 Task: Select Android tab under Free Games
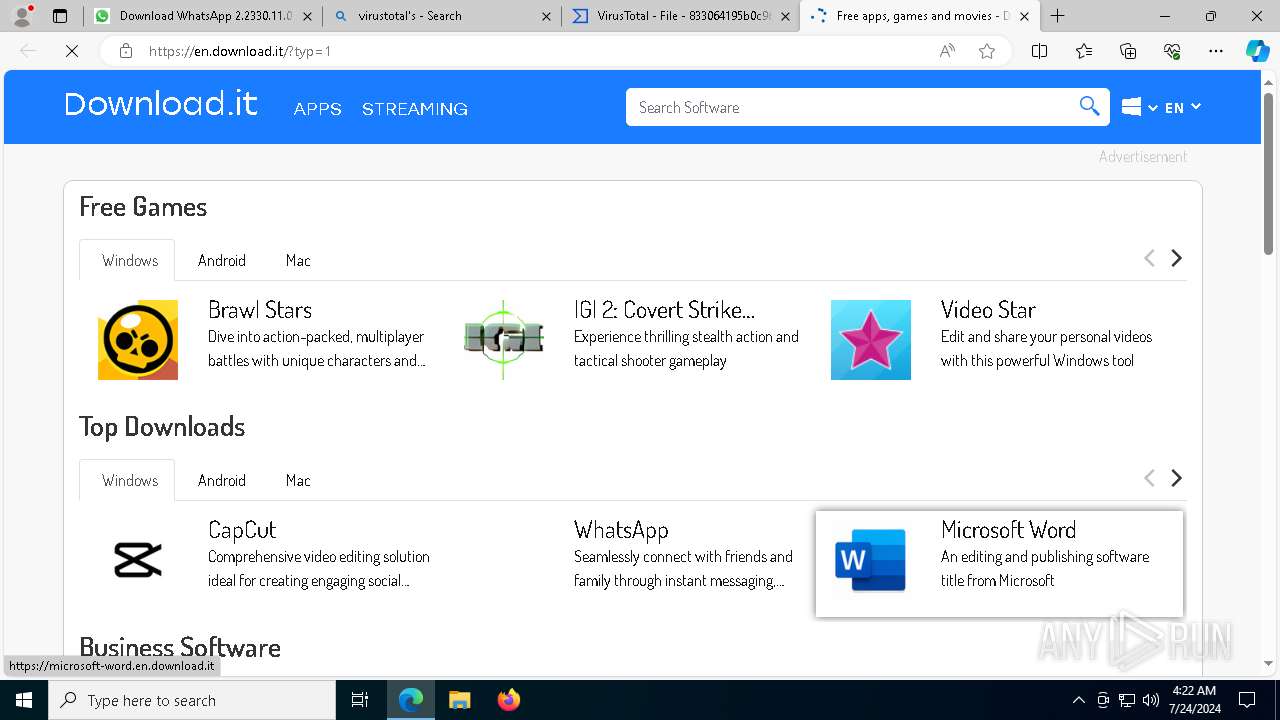coord(222,260)
